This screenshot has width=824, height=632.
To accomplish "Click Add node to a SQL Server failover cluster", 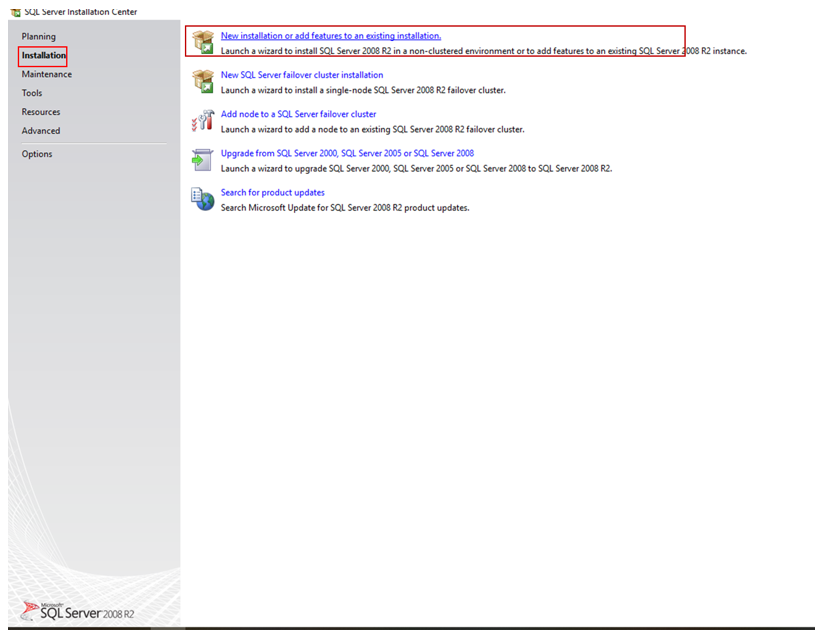I will [298, 114].
